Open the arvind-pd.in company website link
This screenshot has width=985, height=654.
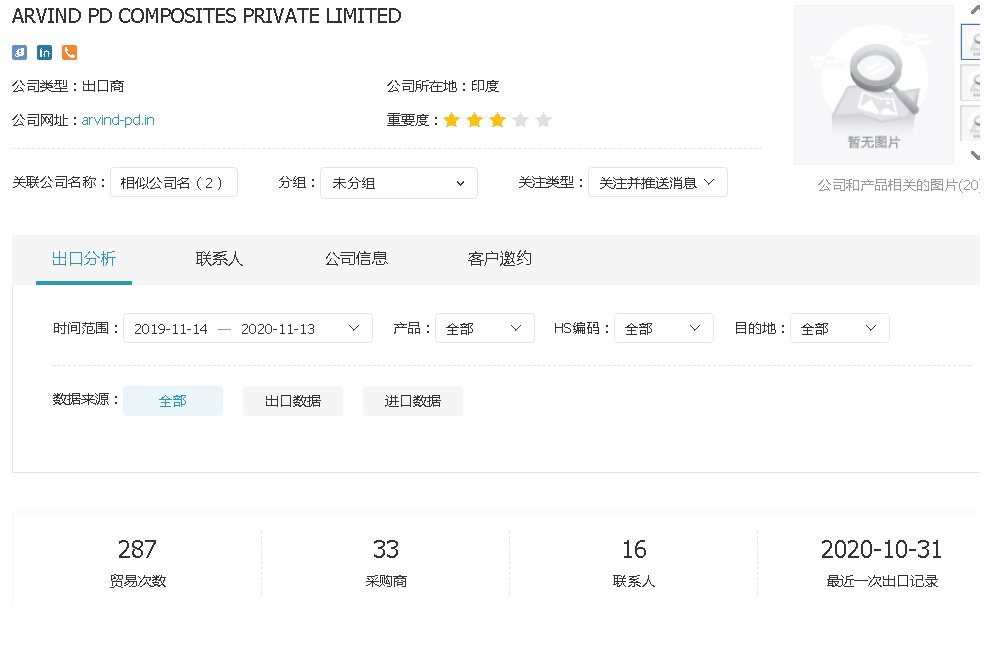pyautogui.click(x=118, y=120)
